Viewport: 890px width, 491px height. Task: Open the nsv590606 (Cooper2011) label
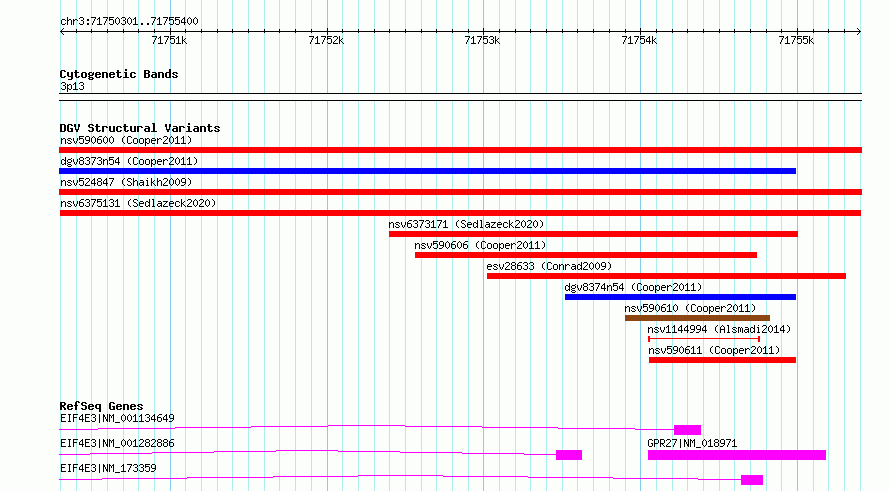coord(480,245)
